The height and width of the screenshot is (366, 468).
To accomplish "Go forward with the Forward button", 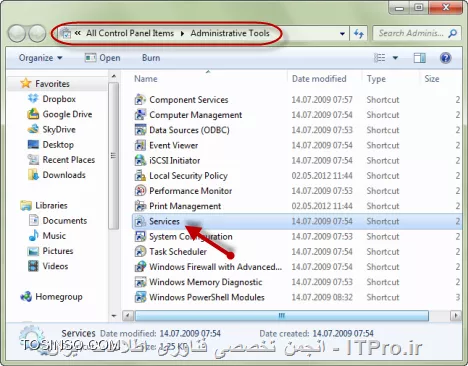I will [37, 33].
